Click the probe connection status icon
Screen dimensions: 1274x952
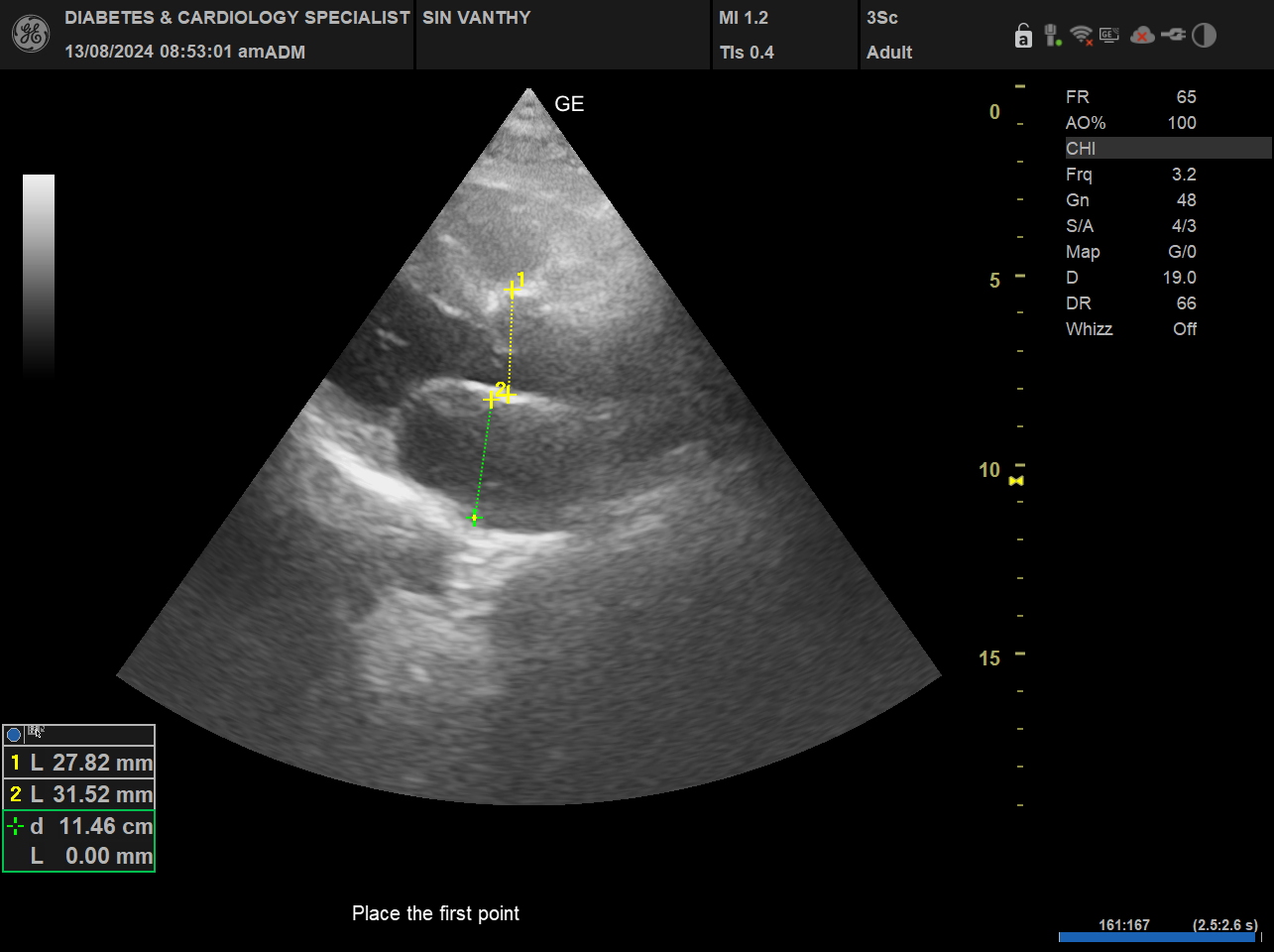click(1052, 36)
